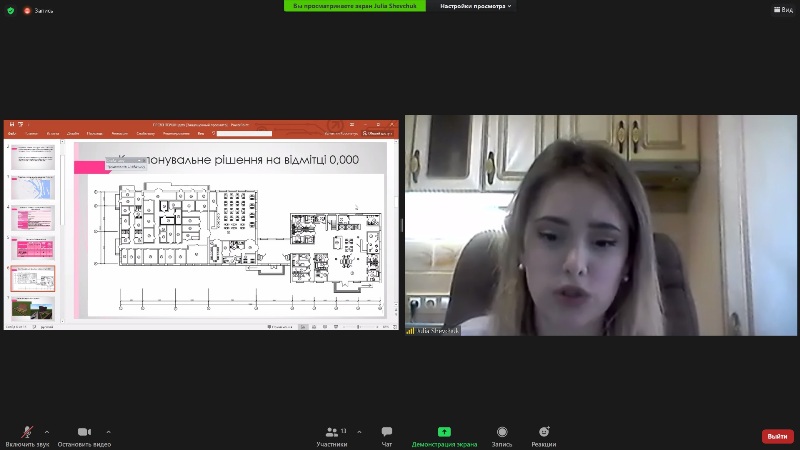Open Анимация ribbon tab in PowerPoint
Viewport: 800px width, 450px height.
click(119, 134)
